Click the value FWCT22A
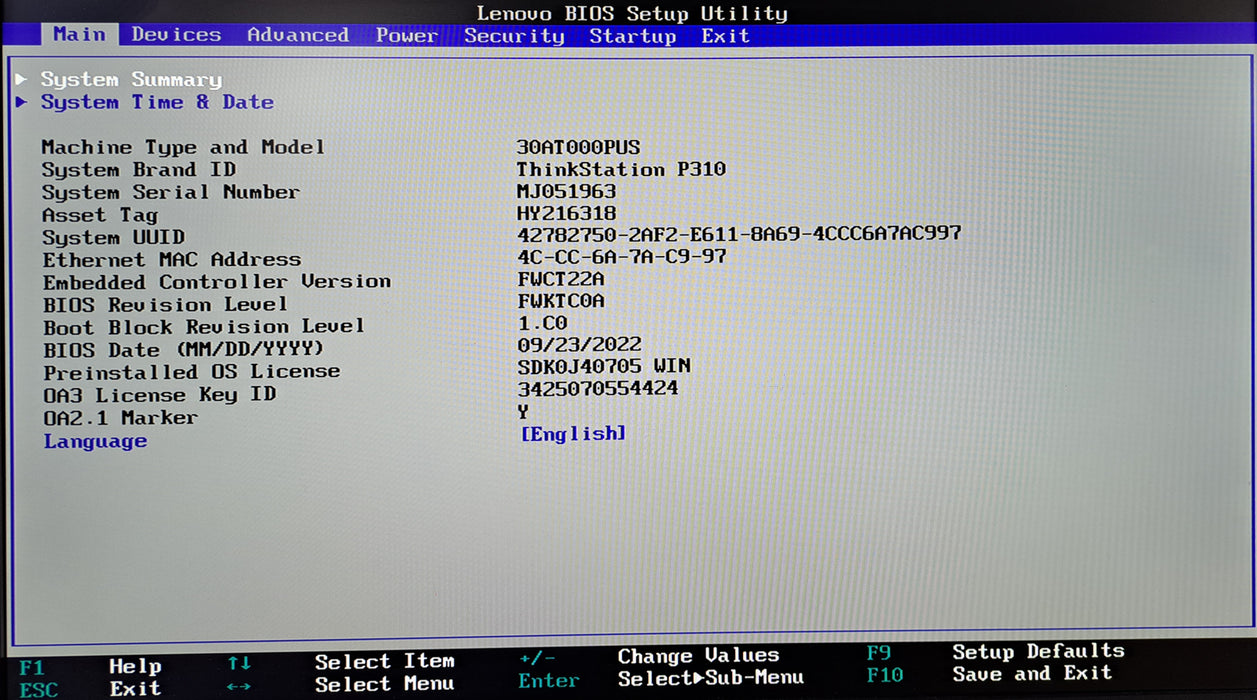Image resolution: width=1257 pixels, height=700 pixels. tap(561, 279)
